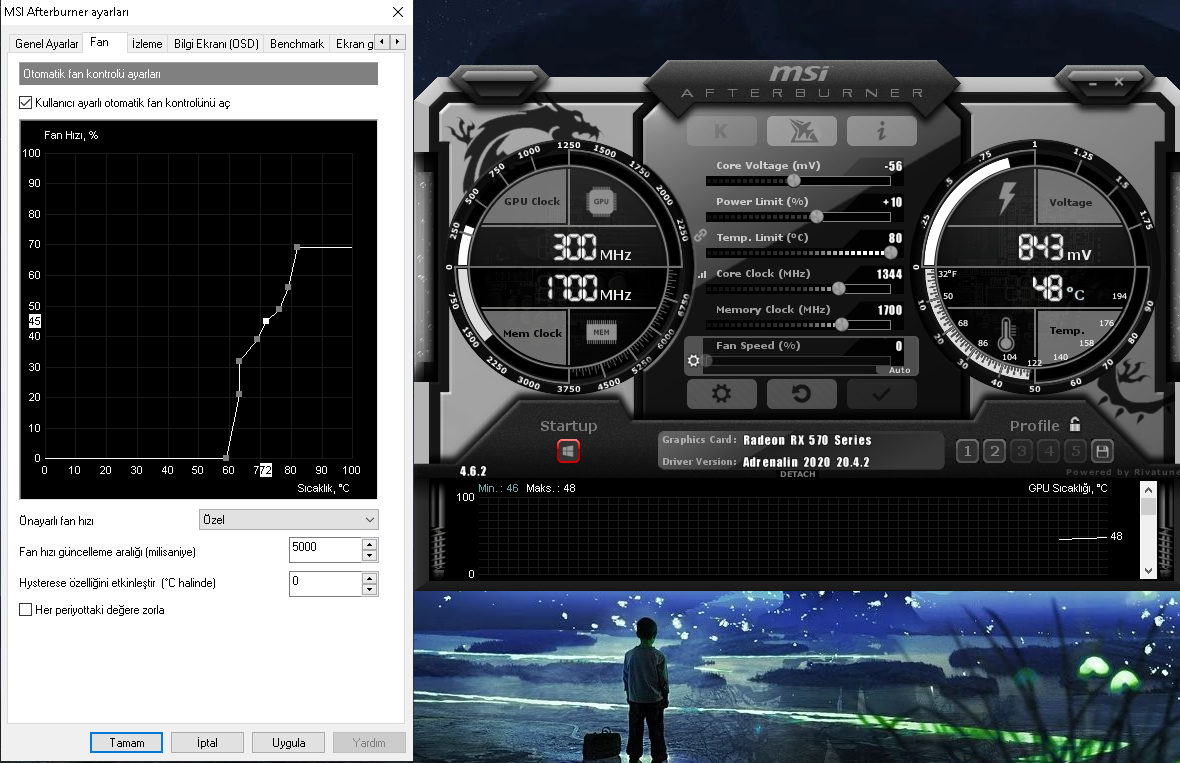The image size is (1180, 763).
Task: Toggle the Startup Windows icon
Action: (x=568, y=451)
